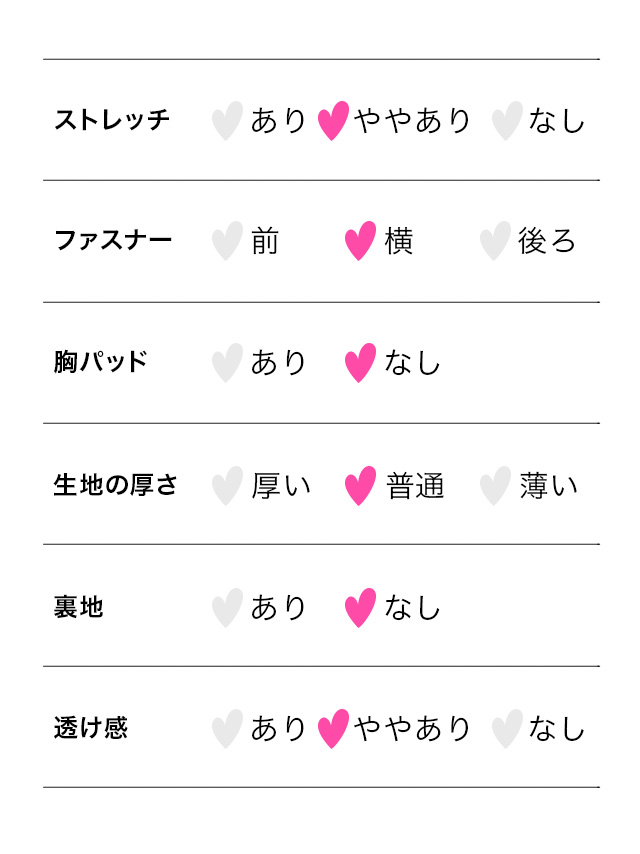Choose the gray heart next to 厚い
The image size is (640, 854).
pos(227,486)
